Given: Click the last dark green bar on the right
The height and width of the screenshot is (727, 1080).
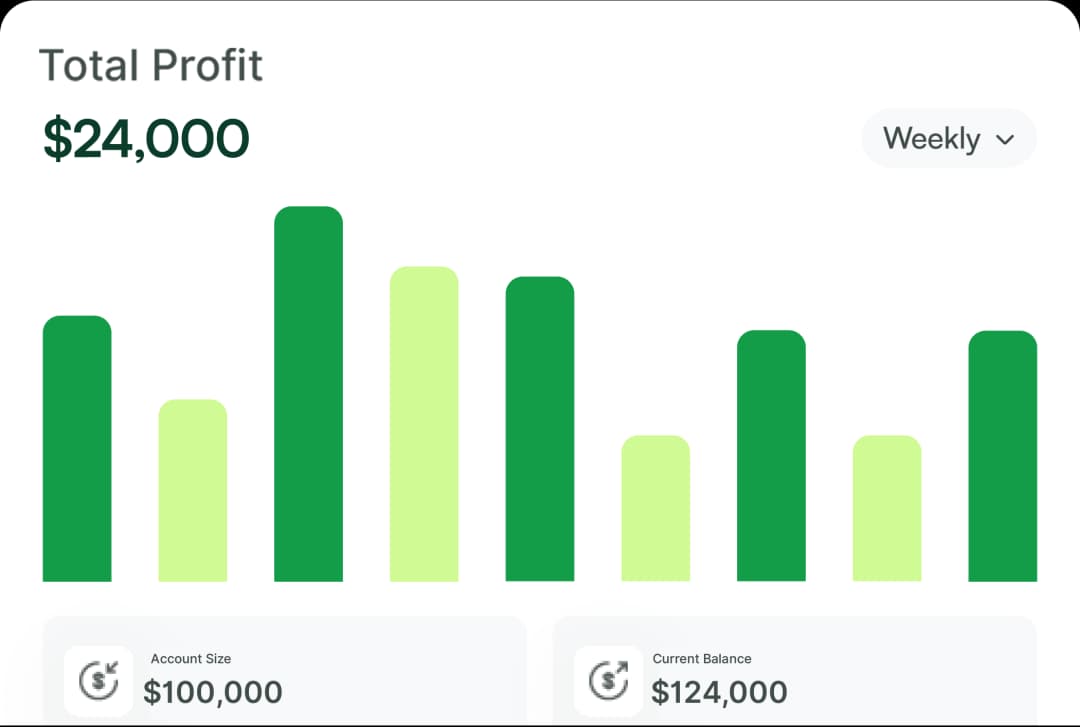Looking at the screenshot, I should pos(1000,455).
